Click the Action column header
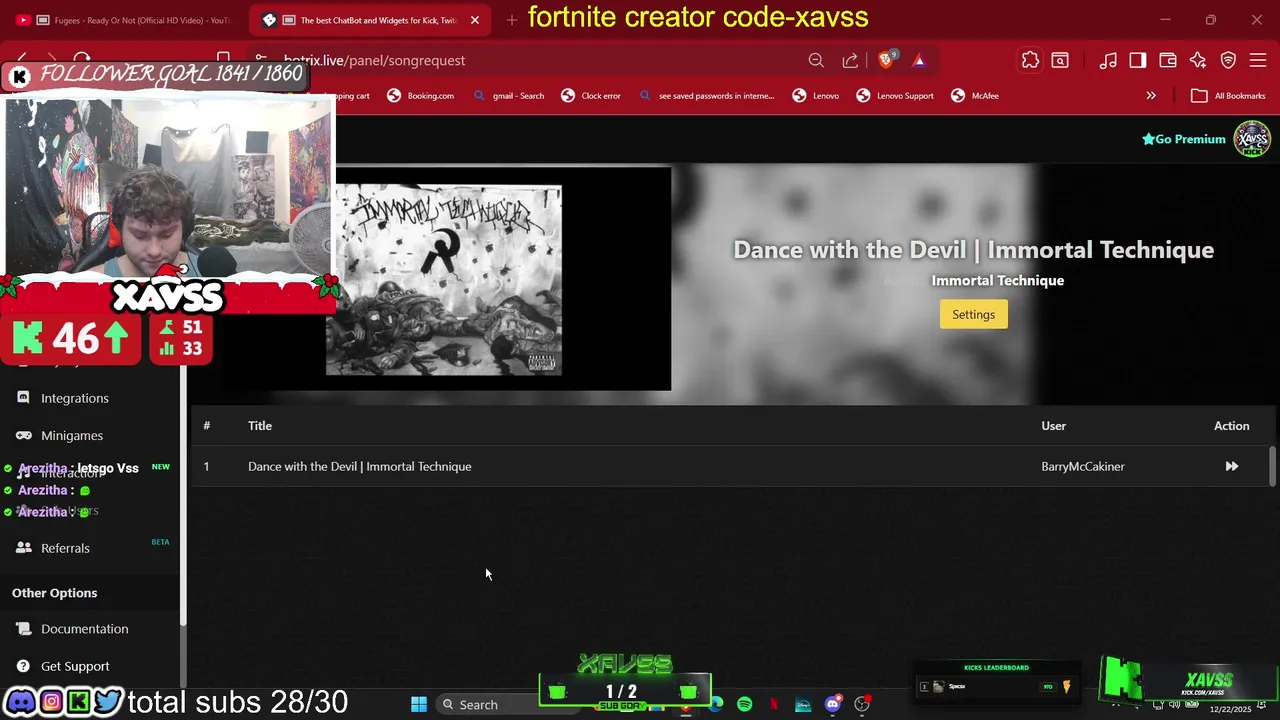 click(x=1231, y=426)
